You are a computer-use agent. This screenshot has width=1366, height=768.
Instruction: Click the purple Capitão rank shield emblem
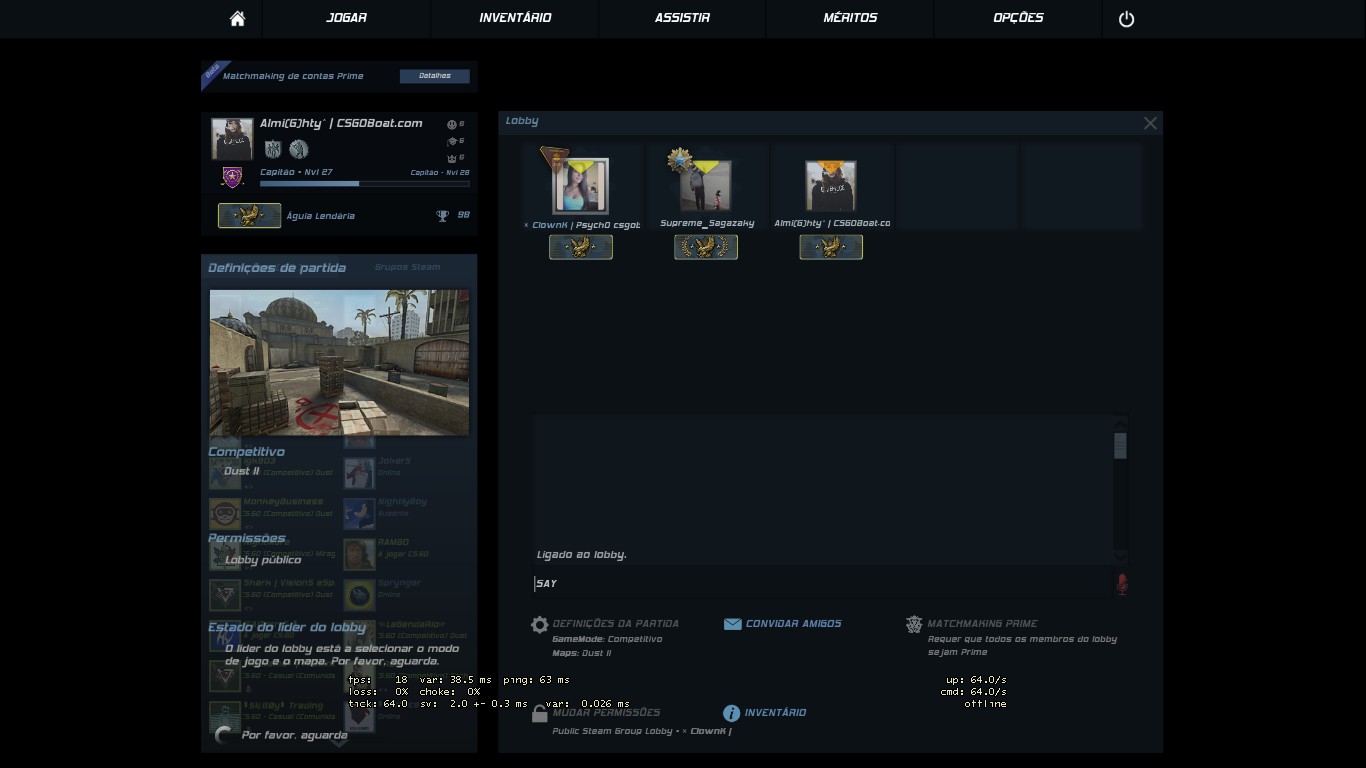coord(232,178)
